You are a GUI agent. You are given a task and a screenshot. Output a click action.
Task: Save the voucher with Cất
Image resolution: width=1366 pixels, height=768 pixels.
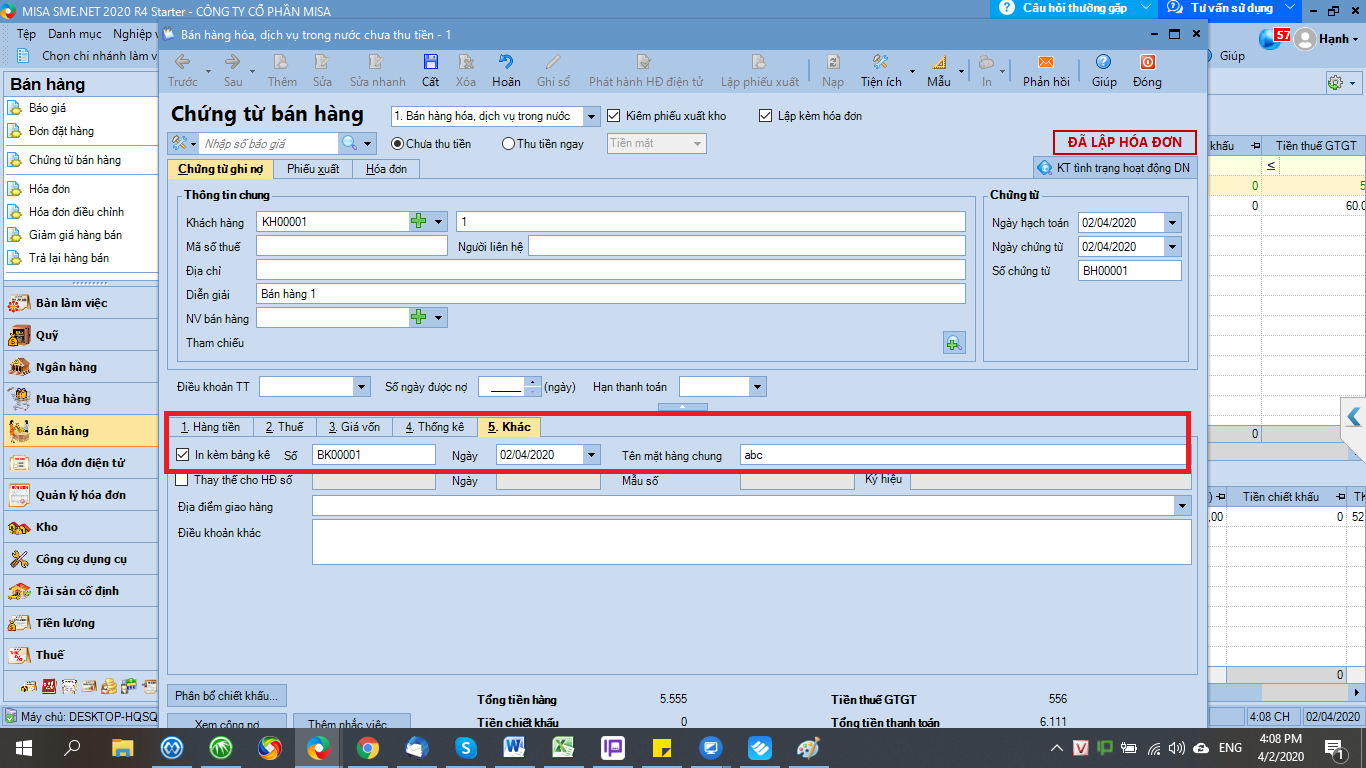tap(430, 70)
